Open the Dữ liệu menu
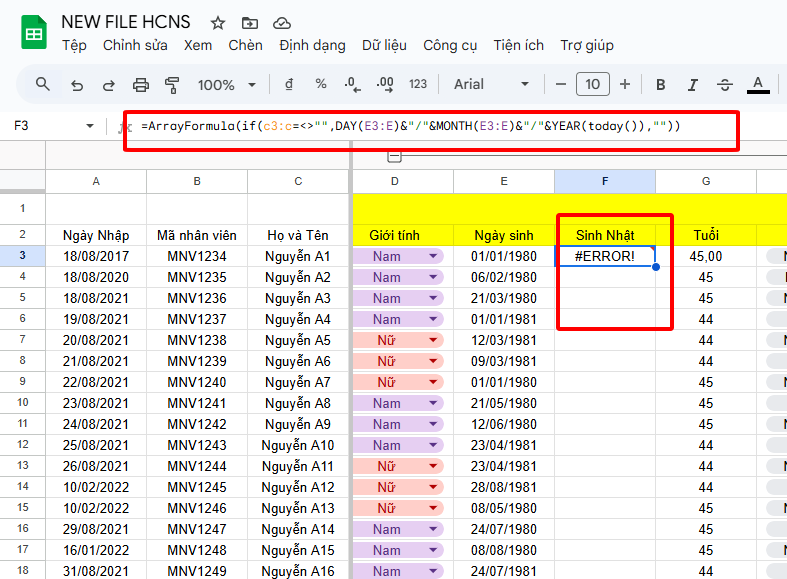The width and height of the screenshot is (787, 579). (384, 45)
